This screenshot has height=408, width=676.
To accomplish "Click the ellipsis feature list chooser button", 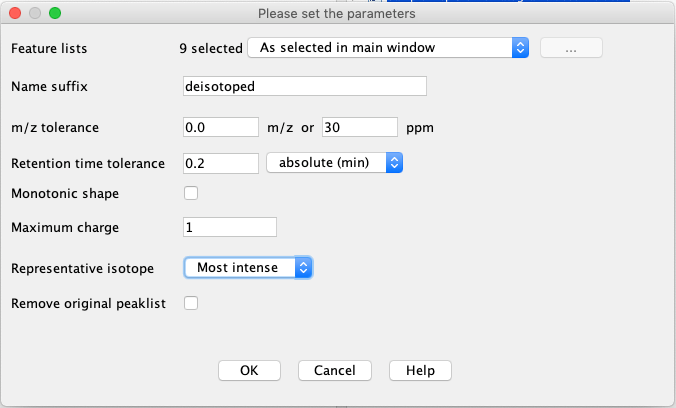I will [x=570, y=47].
